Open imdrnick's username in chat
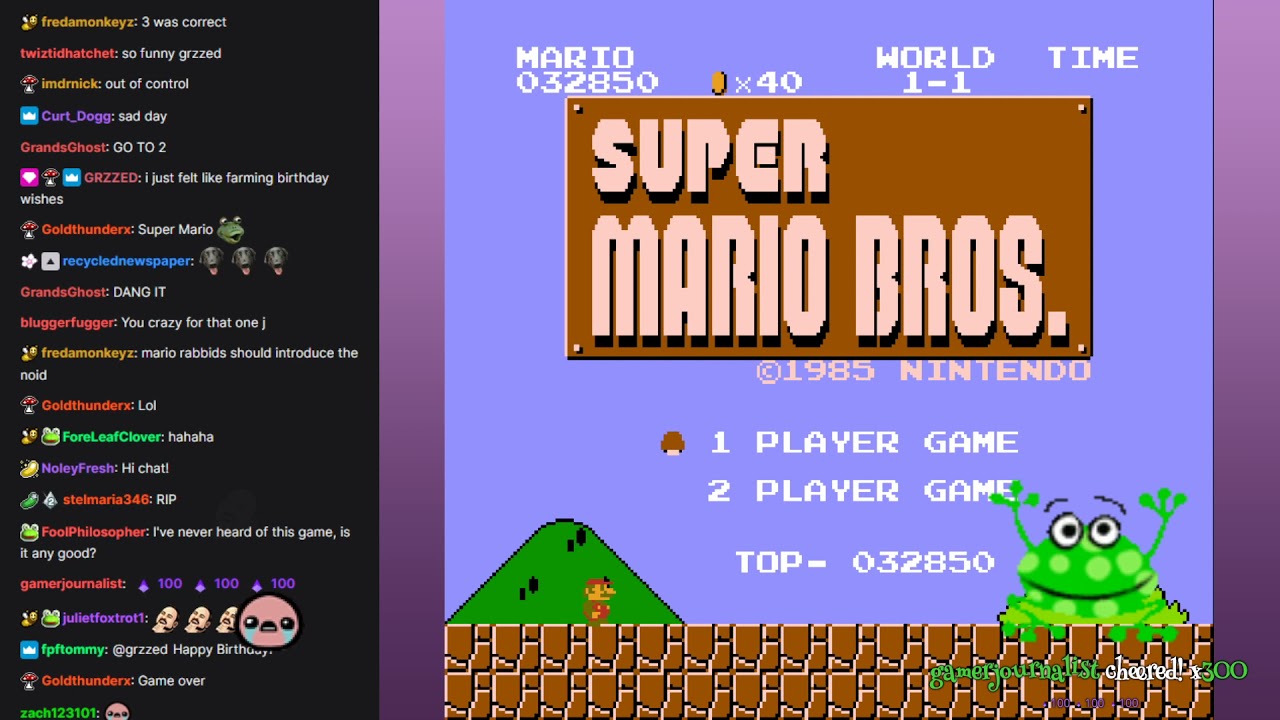The height and width of the screenshot is (720, 1280). (69, 84)
